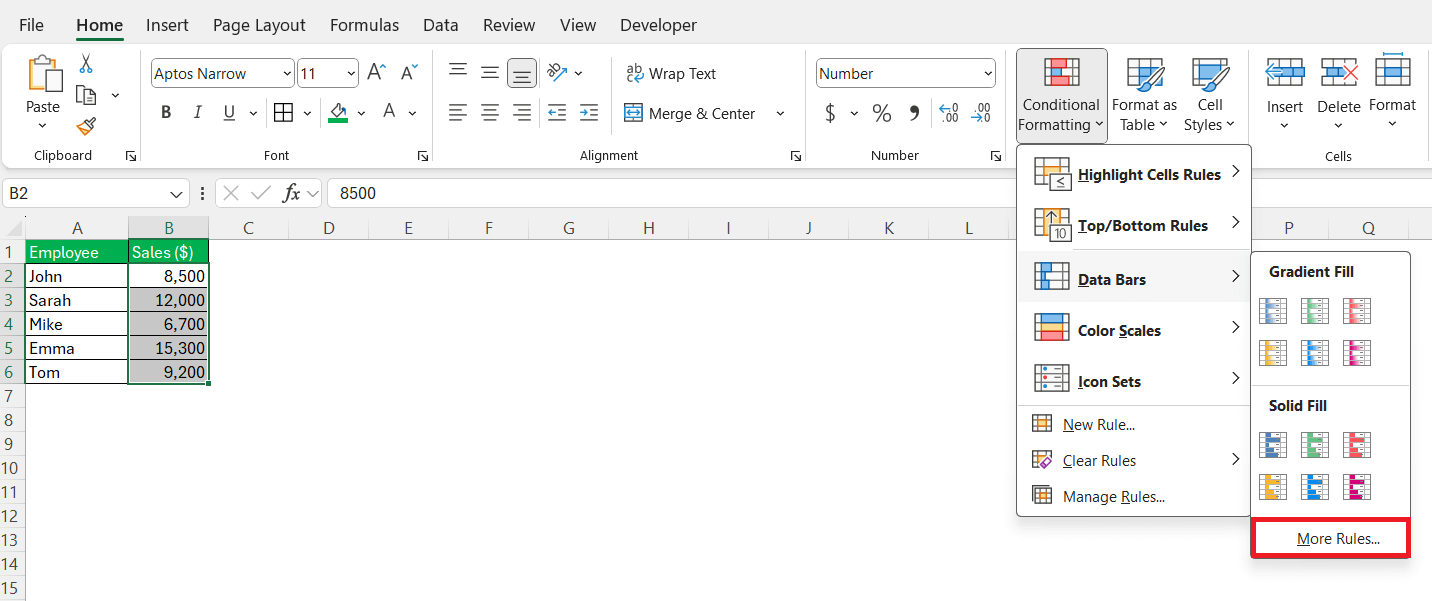Switch to the Insert tab

pos(167,25)
